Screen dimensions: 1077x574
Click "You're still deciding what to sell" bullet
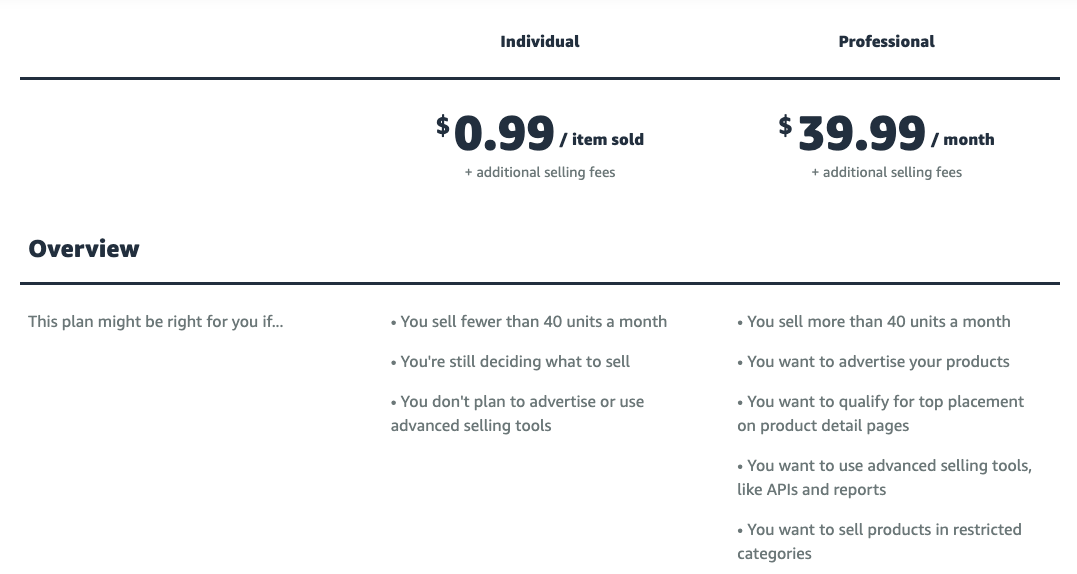(x=511, y=362)
